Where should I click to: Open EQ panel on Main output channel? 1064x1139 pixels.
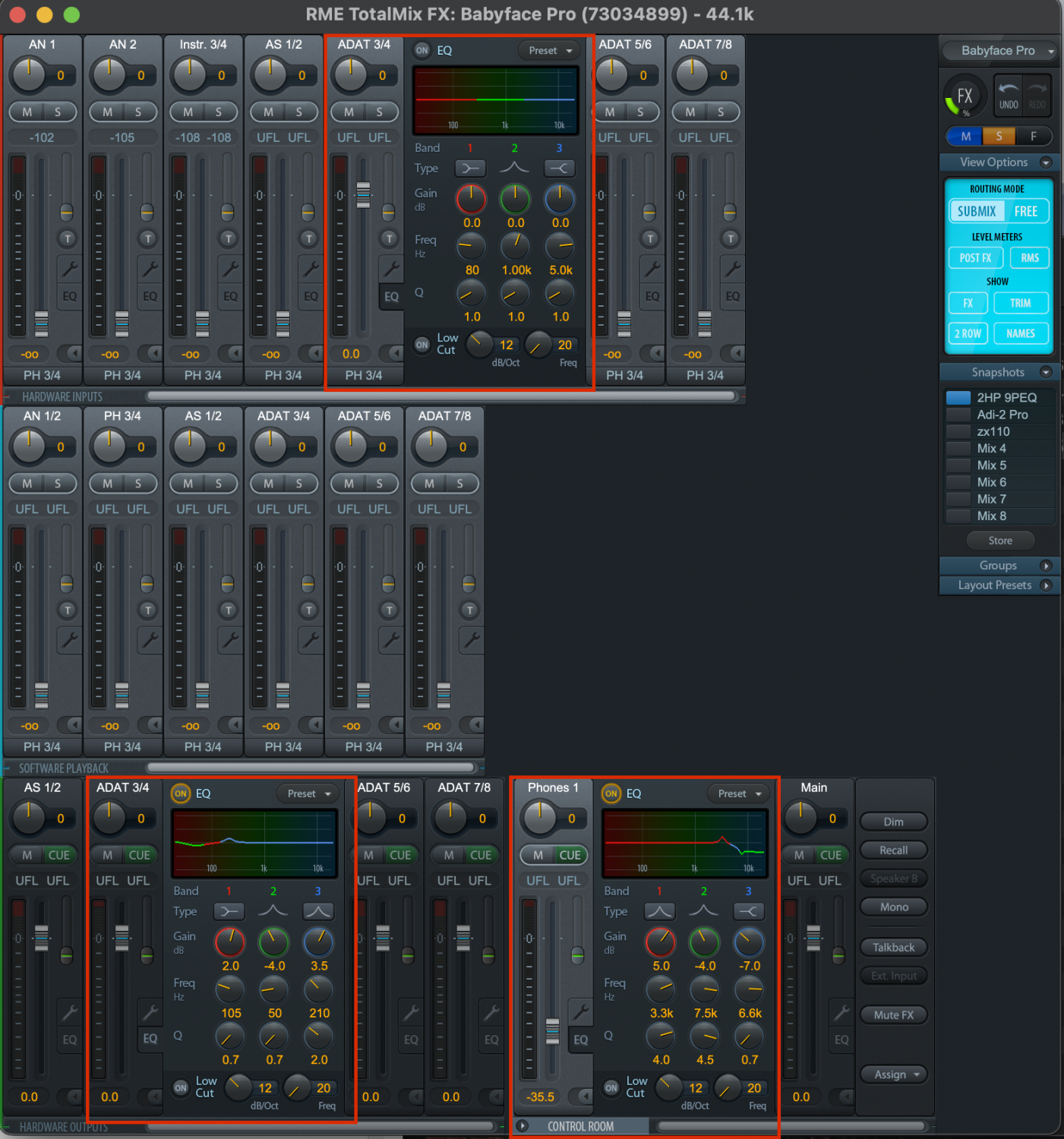click(841, 1040)
